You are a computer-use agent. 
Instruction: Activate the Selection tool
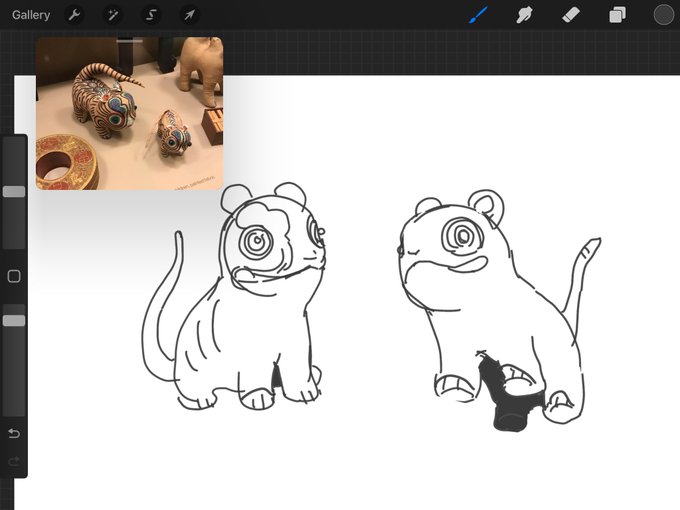pyautogui.click(x=151, y=15)
